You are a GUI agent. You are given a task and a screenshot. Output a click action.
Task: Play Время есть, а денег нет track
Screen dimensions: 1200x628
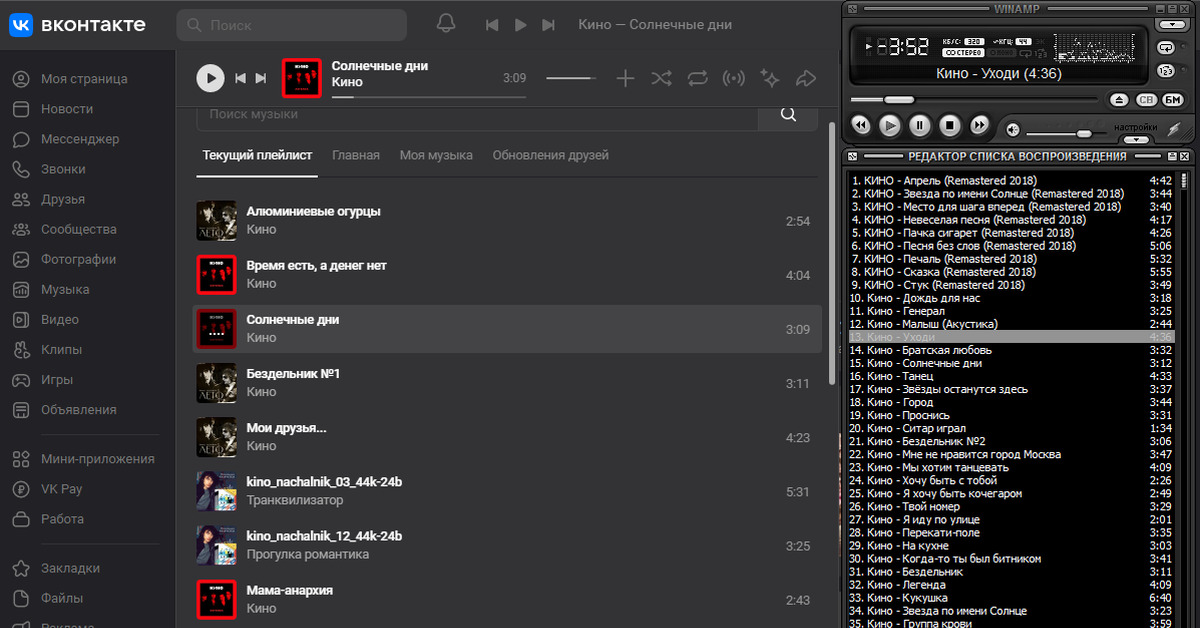tap(507, 275)
